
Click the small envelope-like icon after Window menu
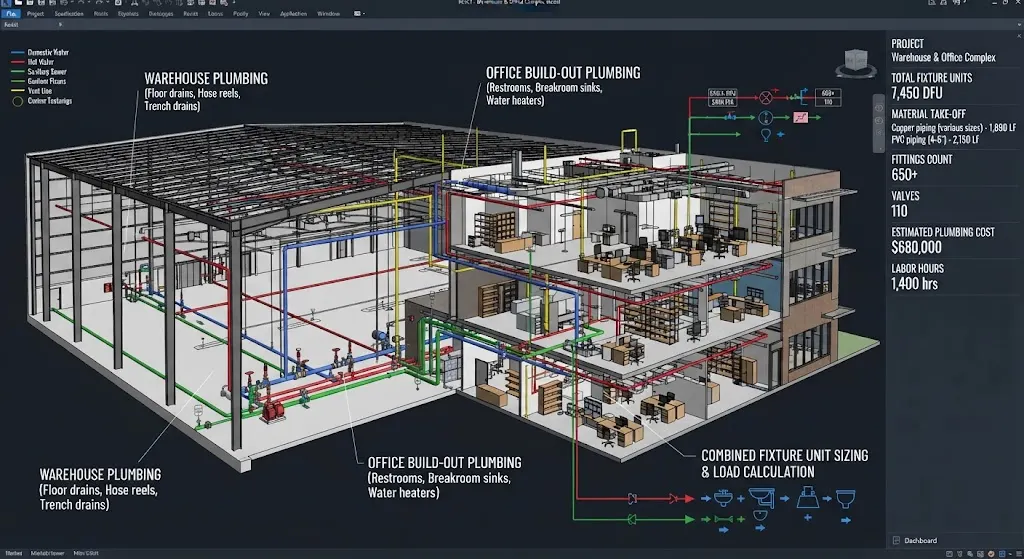click(358, 13)
